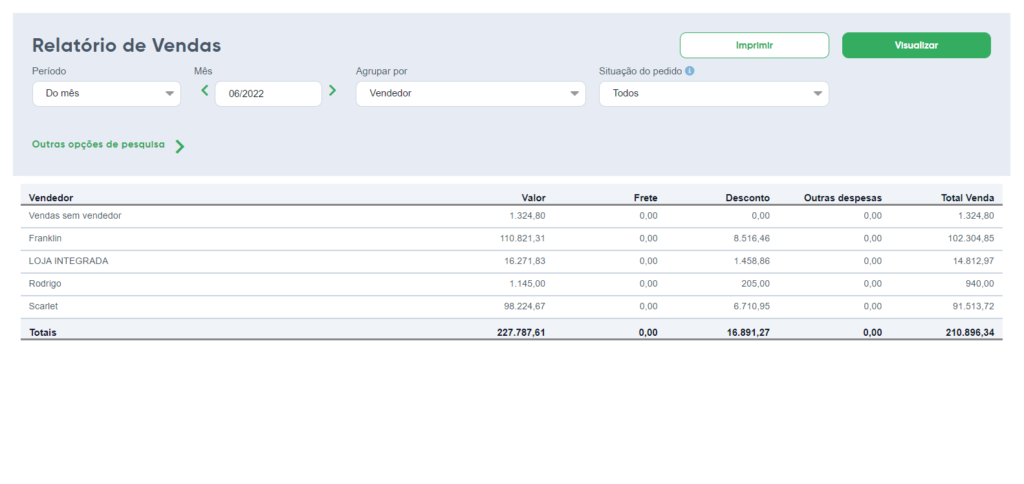Click the Valor column header

pyautogui.click(x=534, y=197)
